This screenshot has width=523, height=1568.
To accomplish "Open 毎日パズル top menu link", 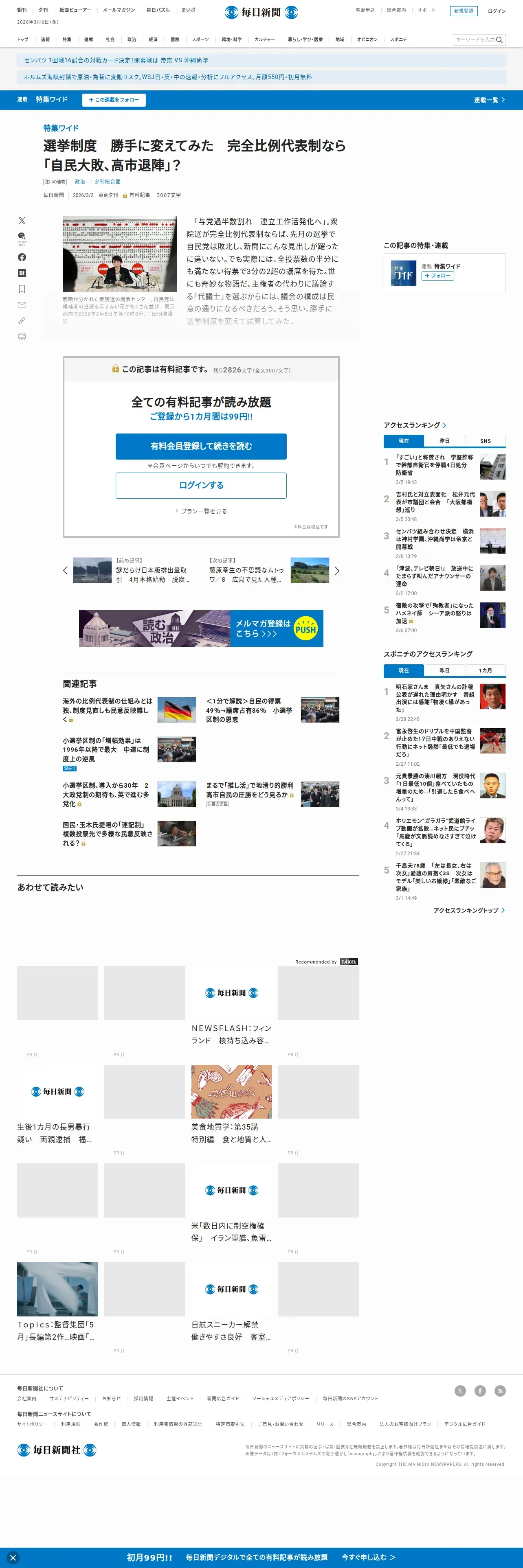I will [158, 10].
